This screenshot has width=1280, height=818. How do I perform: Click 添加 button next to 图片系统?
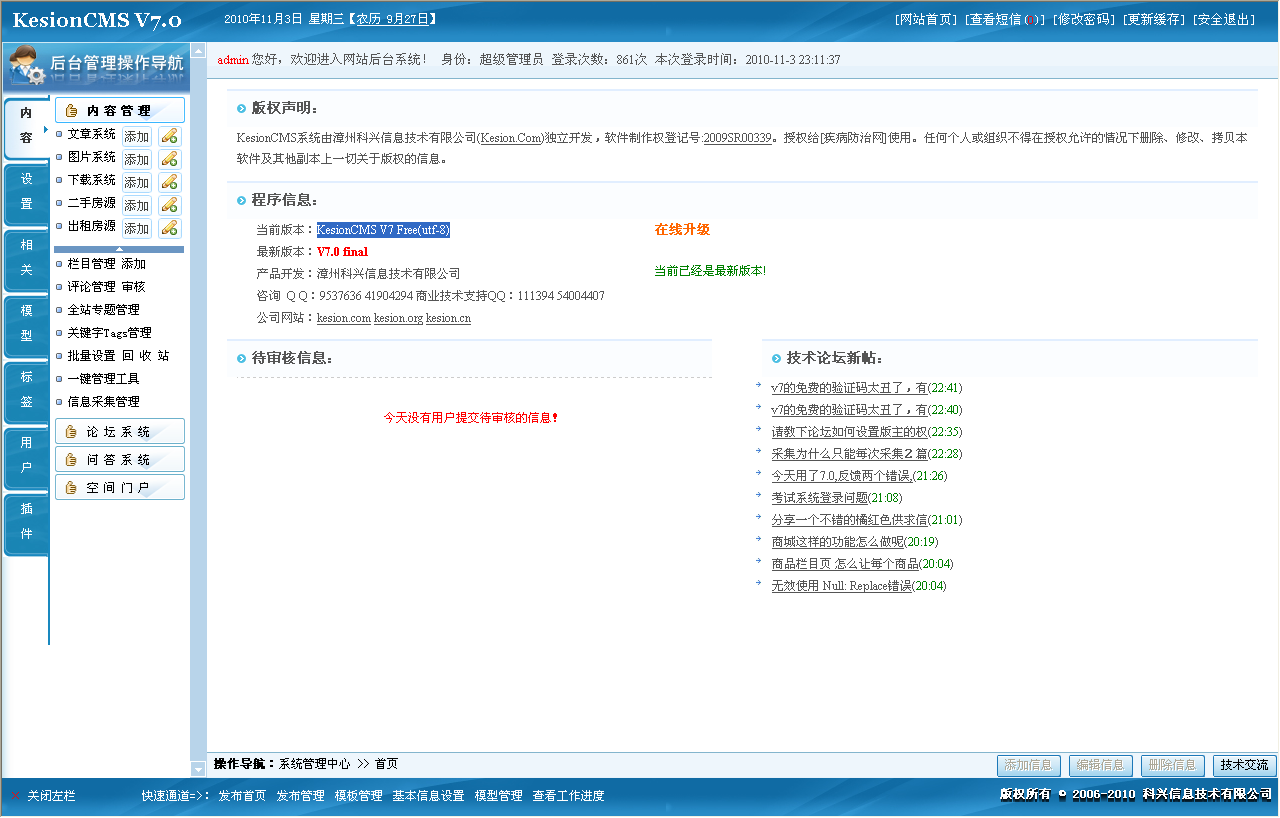[x=137, y=159]
